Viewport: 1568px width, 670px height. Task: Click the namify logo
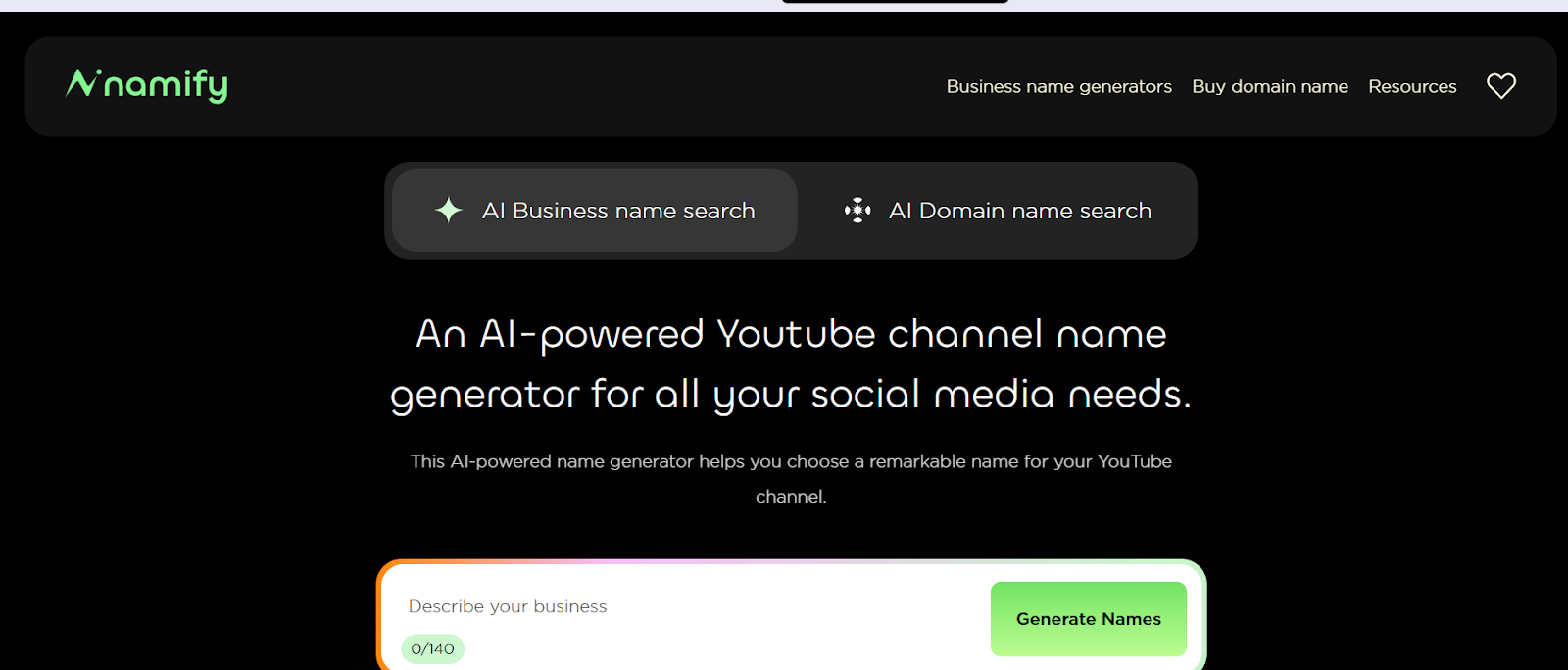[147, 85]
